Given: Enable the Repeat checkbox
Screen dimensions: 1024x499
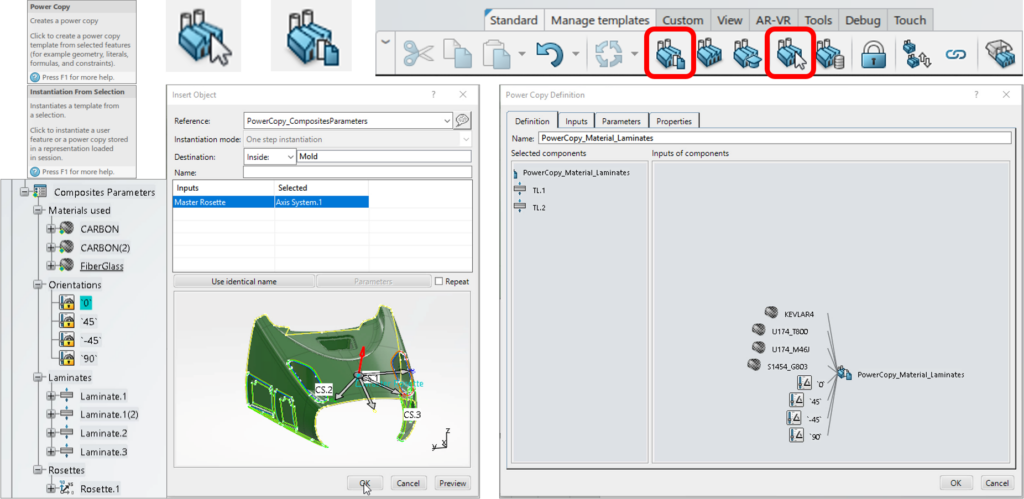Looking at the screenshot, I should tap(440, 282).
